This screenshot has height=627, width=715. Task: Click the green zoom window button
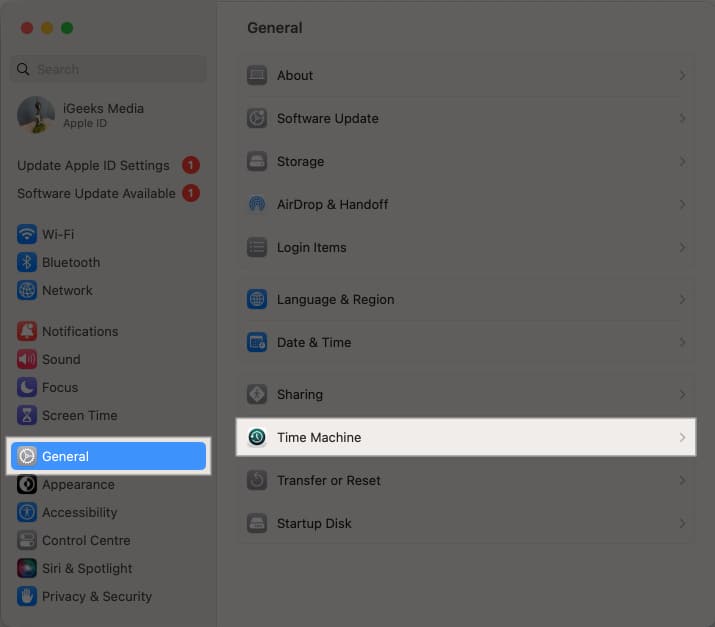click(67, 28)
